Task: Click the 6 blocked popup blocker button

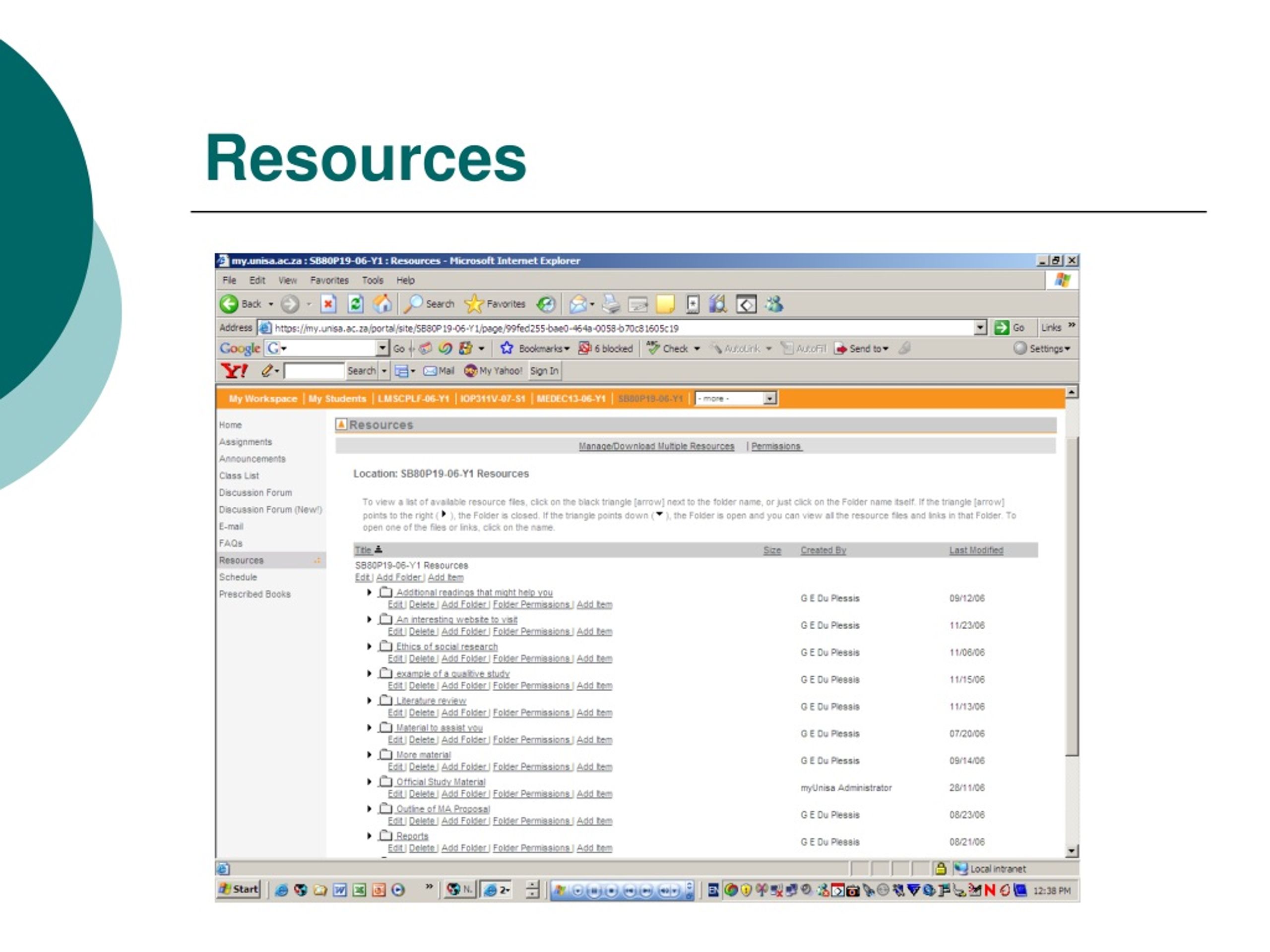Action: pos(606,348)
